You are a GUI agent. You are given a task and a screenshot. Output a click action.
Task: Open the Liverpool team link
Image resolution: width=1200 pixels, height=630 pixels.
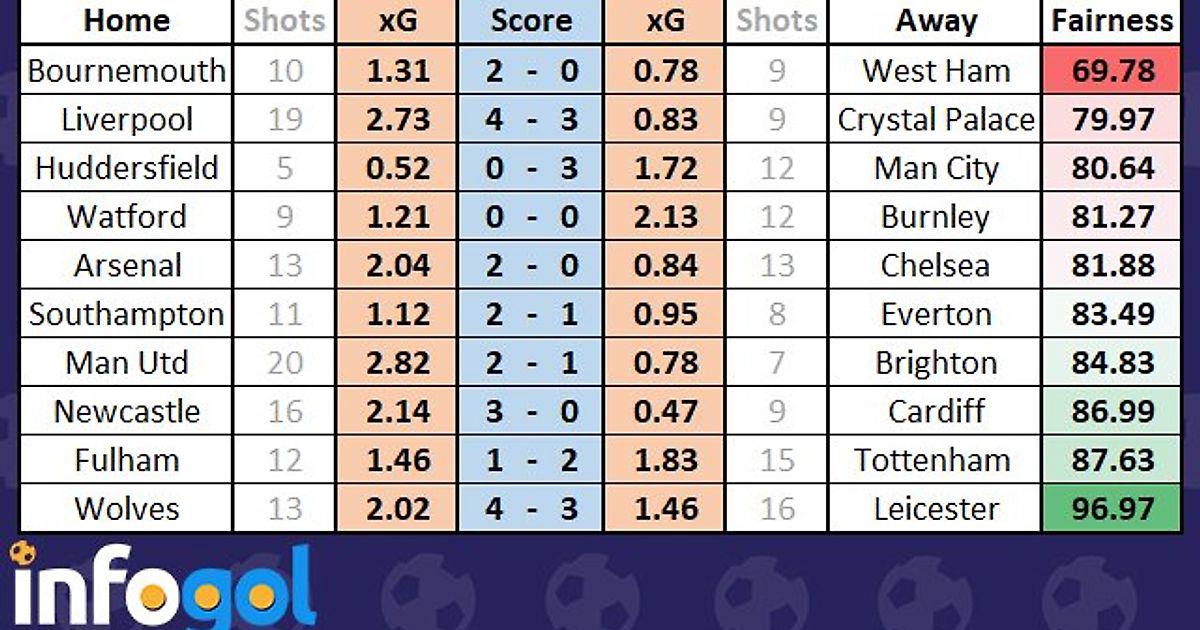pos(126,120)
